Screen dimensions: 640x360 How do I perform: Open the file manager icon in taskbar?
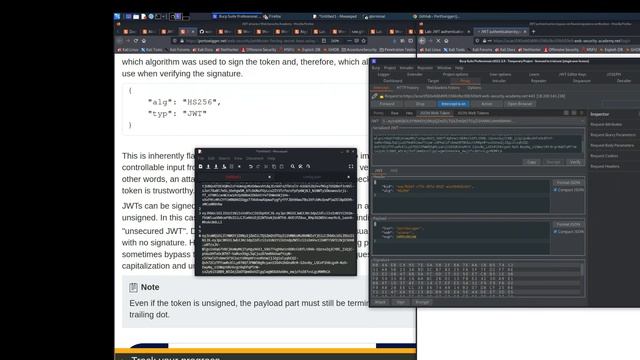(x=136, y=16)
